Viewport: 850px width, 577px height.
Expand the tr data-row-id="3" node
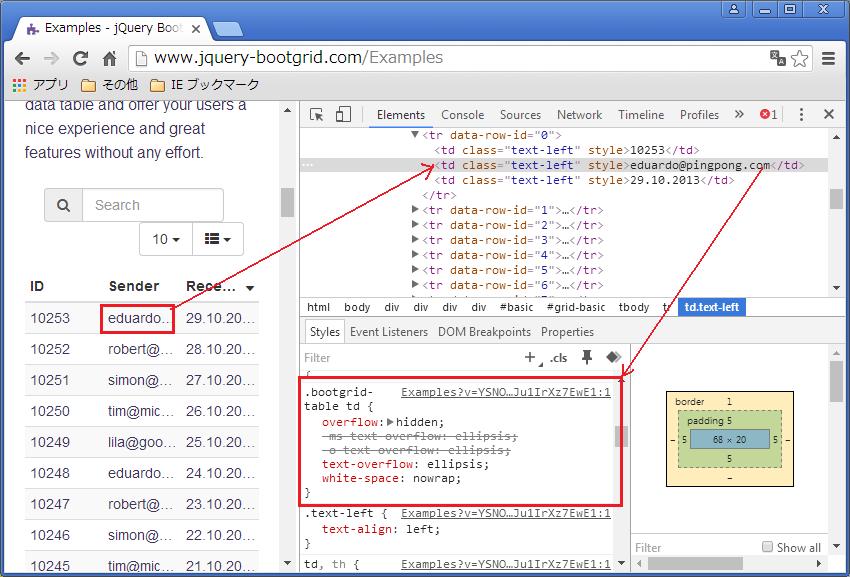[415, 240]
